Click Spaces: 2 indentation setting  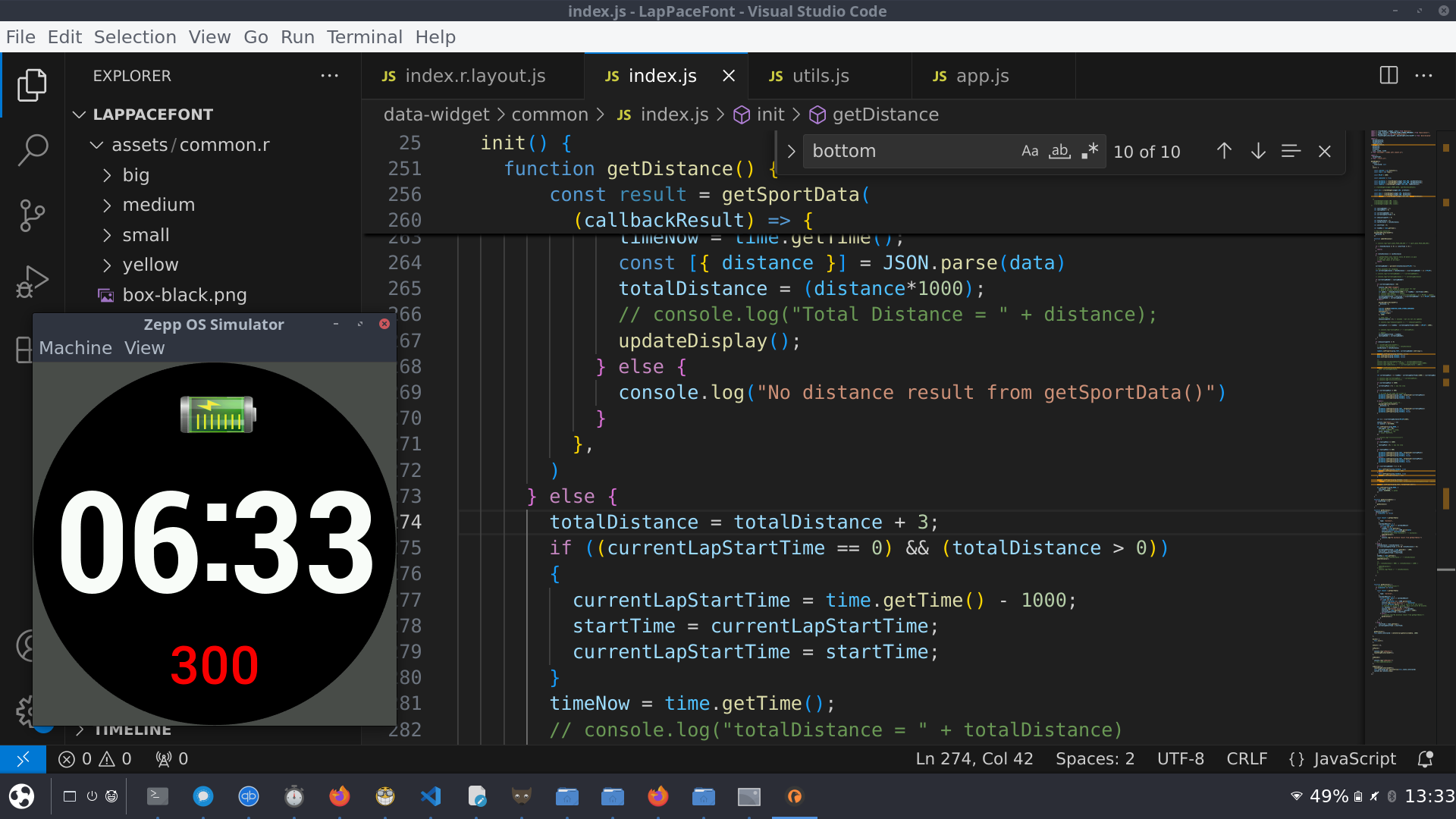pyautogui.click(x=1095, y=759)
